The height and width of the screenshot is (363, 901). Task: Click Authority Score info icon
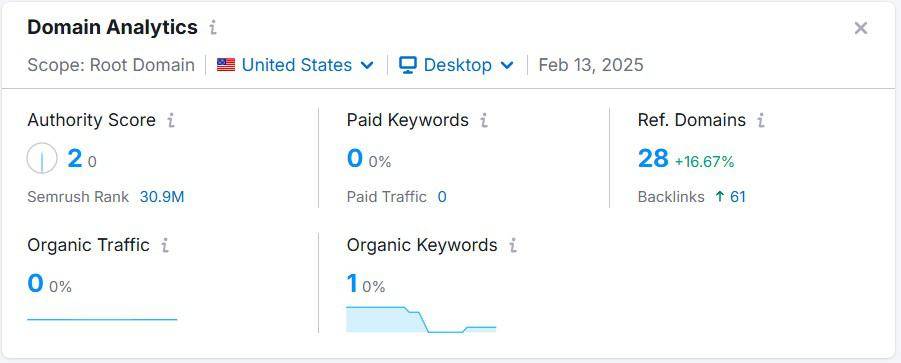pos(171,121)
